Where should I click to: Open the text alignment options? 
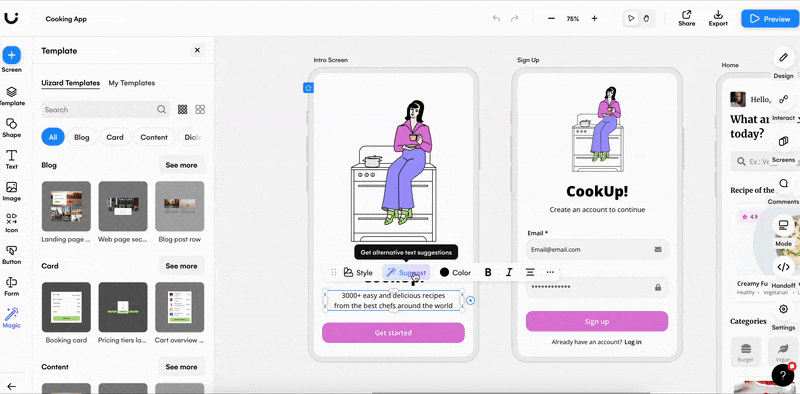pos(530,273)
